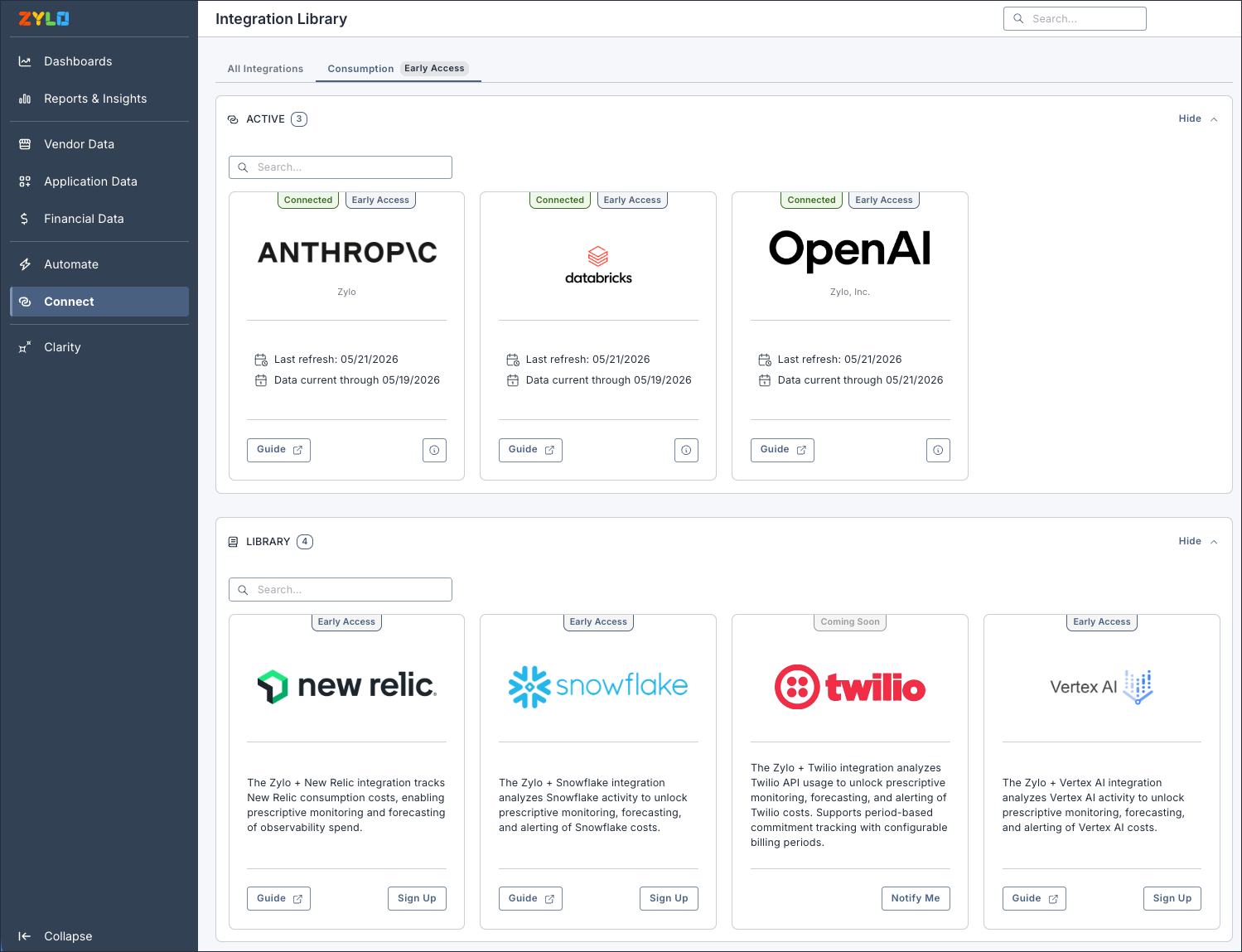Click OpenAI Connected badge
The width and height of the screenshot is (1242, 952).
click(812, 200)
